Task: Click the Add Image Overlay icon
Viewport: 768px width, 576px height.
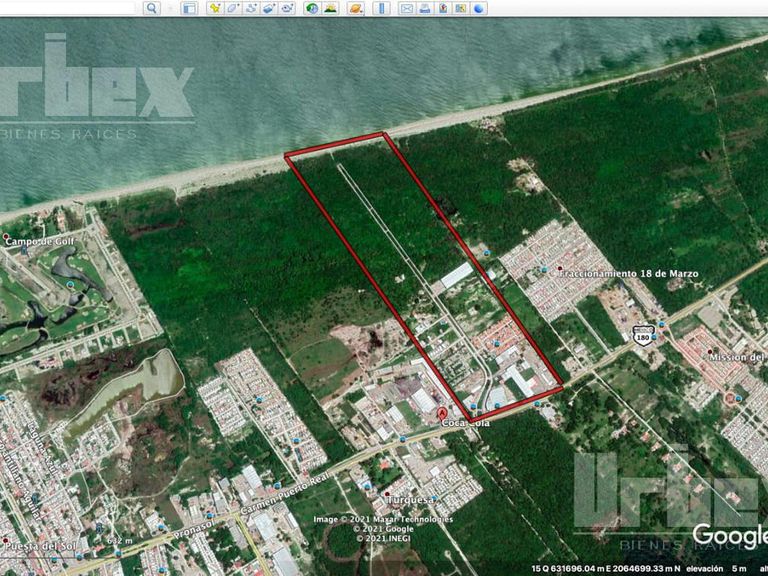Action: pyautogui.click(x=269, y=8)
